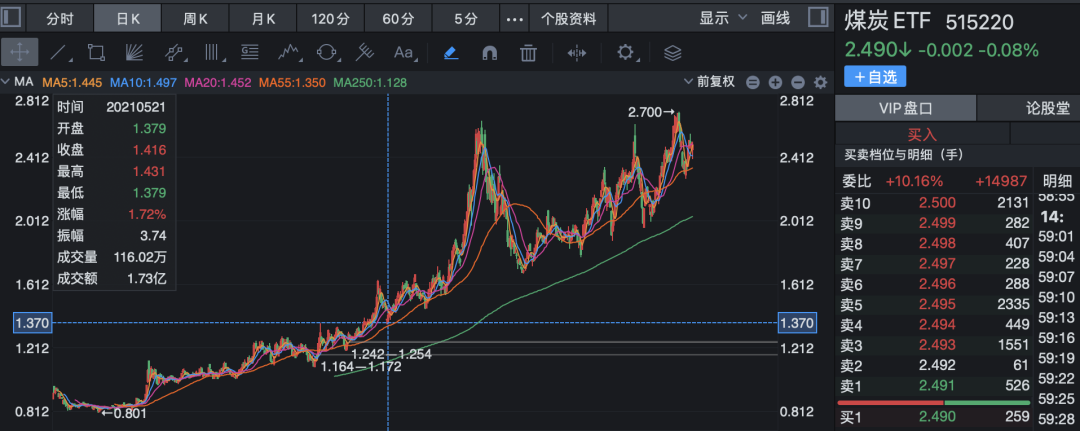
Task: Open the three-dots more periods menu
Action: click(x=515, y=19)
